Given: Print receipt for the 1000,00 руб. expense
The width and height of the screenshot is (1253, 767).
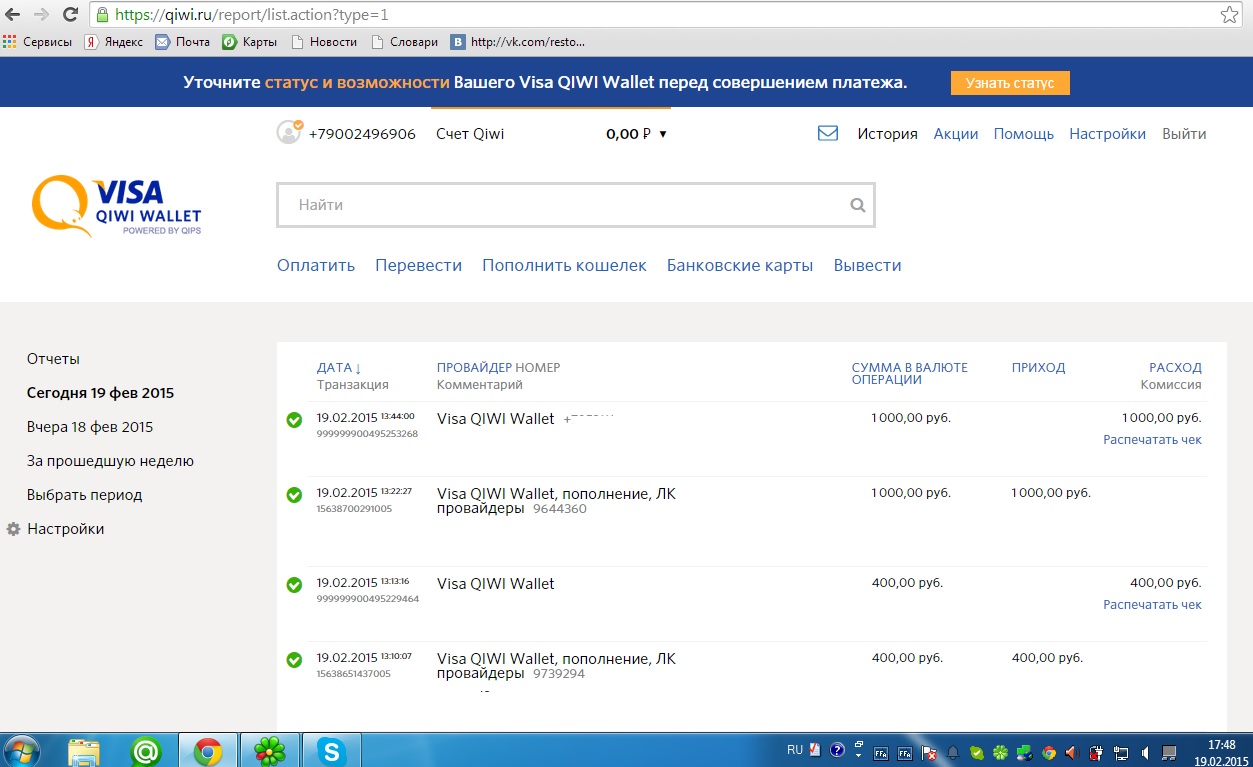Looking at the screenshot, I should (1152, 439).
